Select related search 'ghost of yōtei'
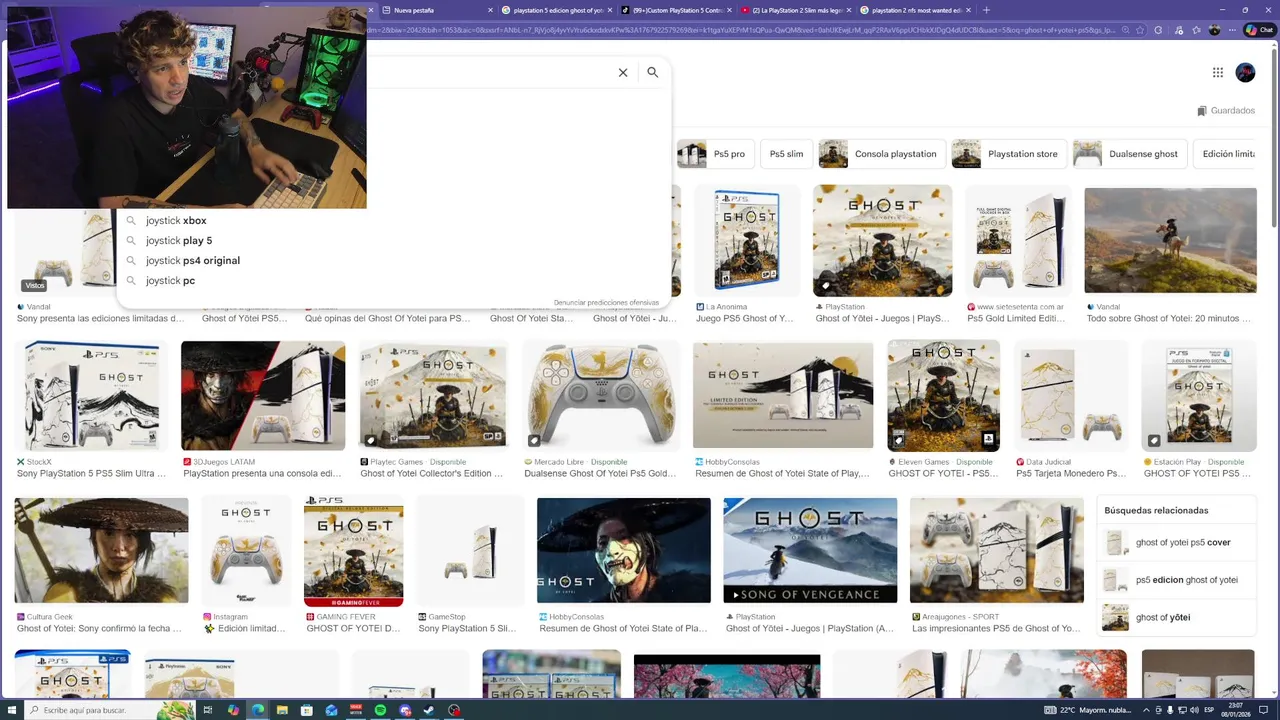1280x720 pixels. [x=1176, y=617]
